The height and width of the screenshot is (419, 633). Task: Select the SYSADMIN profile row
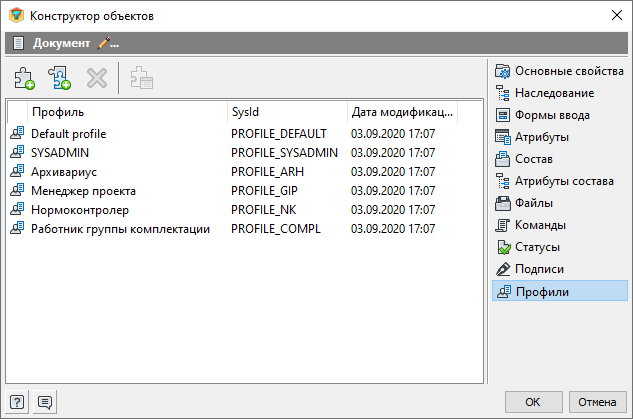[x=245, y=153]
